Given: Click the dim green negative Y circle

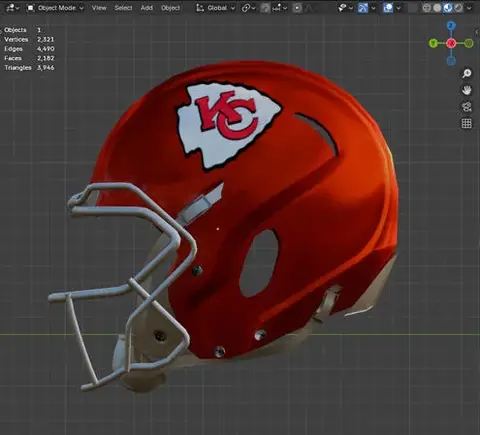Looking at the screenshot, I should (x=469, y=43).
